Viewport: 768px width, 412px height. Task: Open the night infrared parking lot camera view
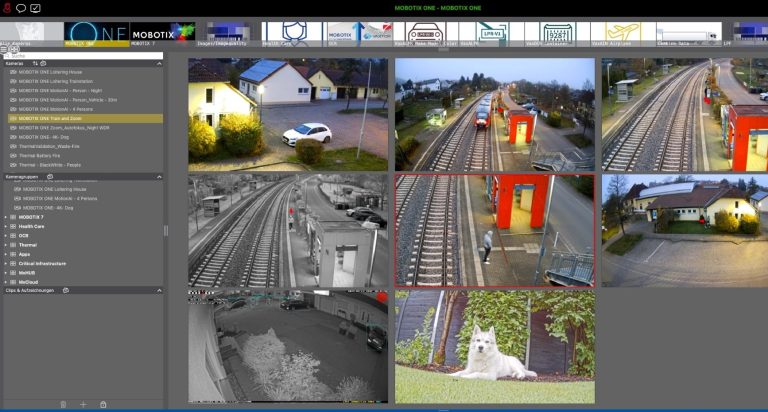(x=288, y=347)
